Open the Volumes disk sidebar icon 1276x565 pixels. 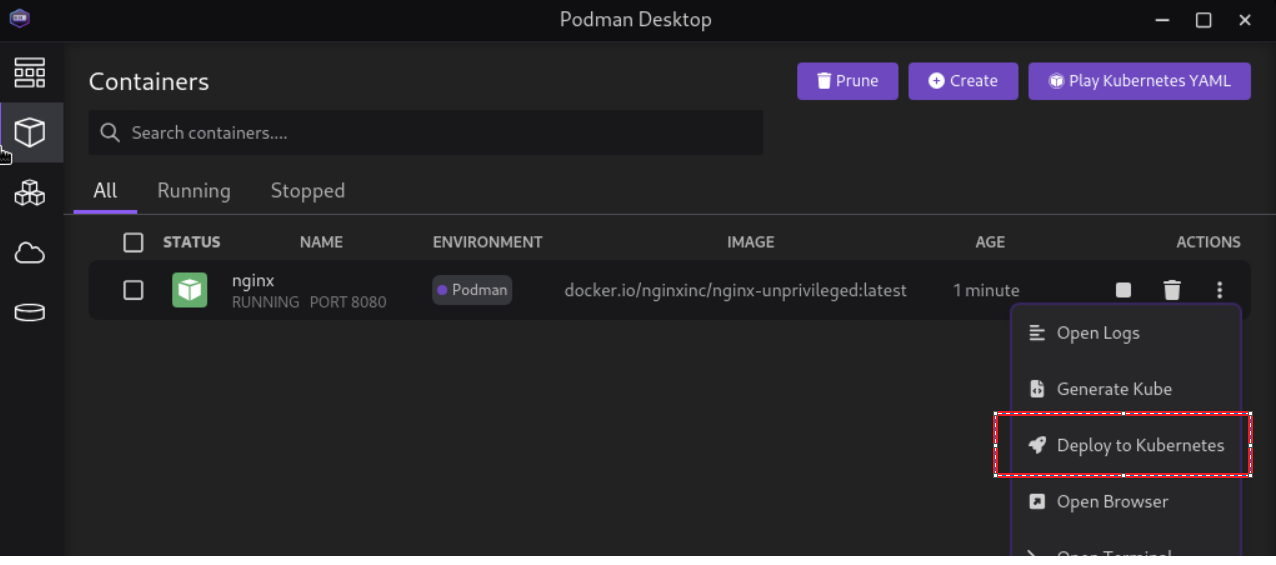click(x=30, y=313)
